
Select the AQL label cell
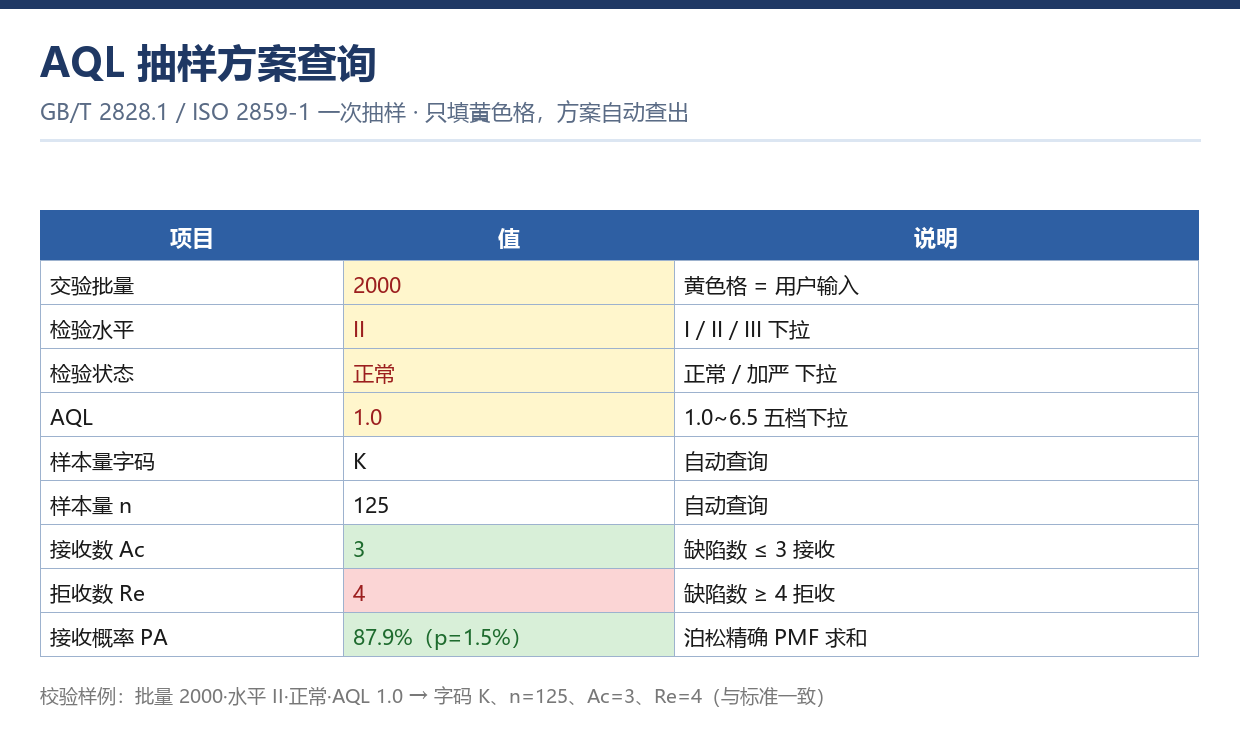192,415
